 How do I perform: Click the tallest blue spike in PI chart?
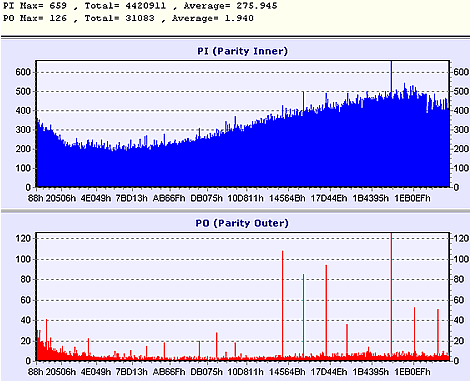point(391,77)
